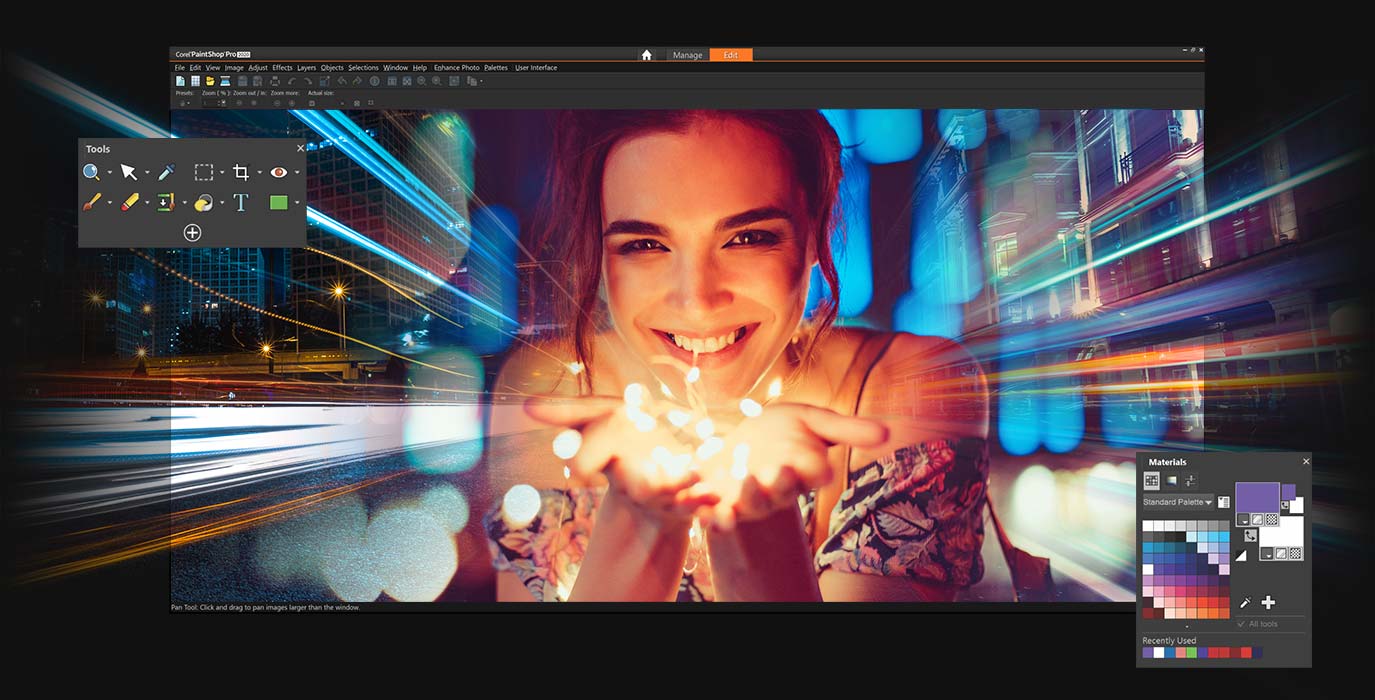Screen dimensions: 1375x700
Task: Select the Dropper tool
Action: [166, 172]
